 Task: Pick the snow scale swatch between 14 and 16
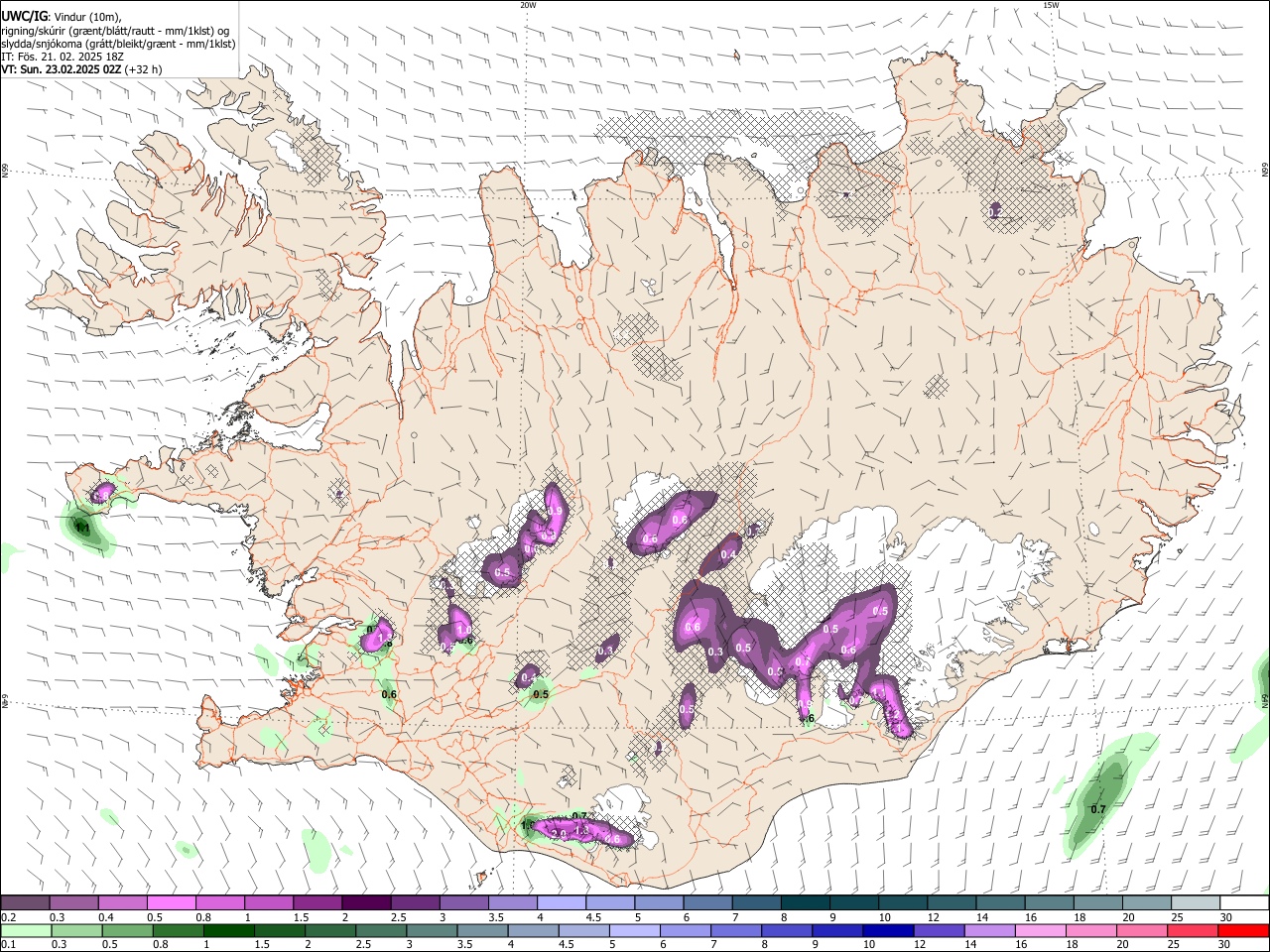(x=1001, y=902)
